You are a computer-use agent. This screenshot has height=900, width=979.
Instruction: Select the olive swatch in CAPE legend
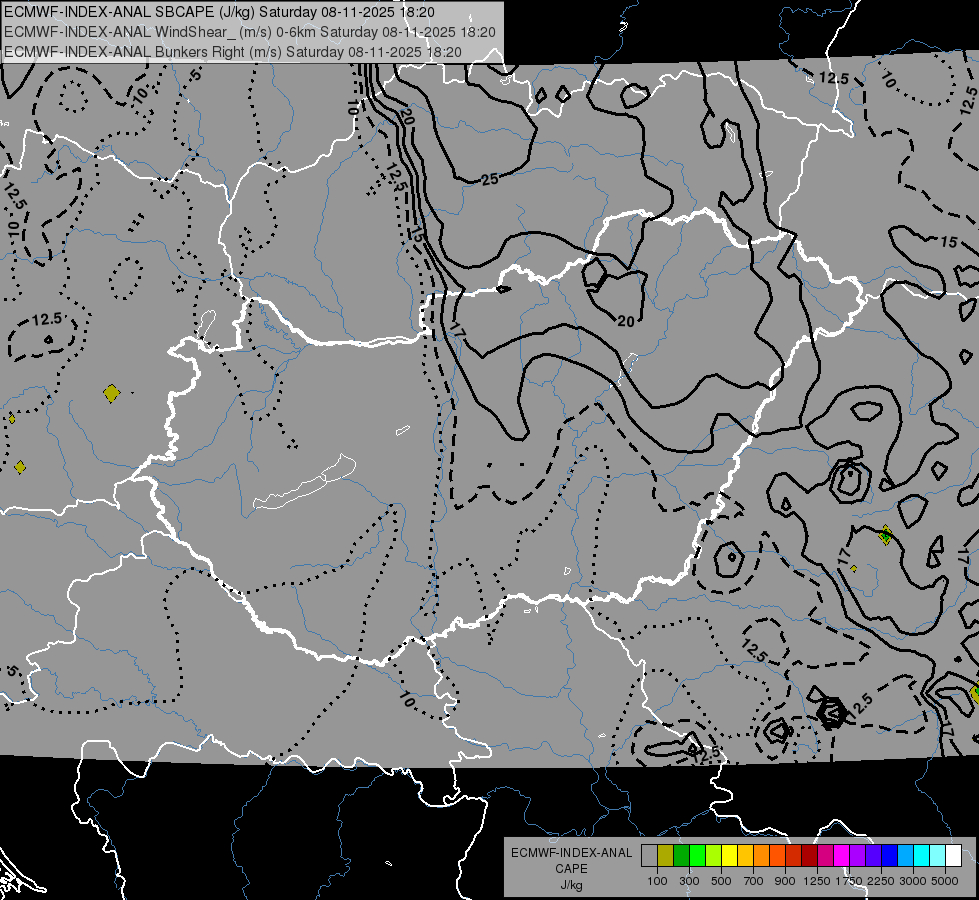666,855
